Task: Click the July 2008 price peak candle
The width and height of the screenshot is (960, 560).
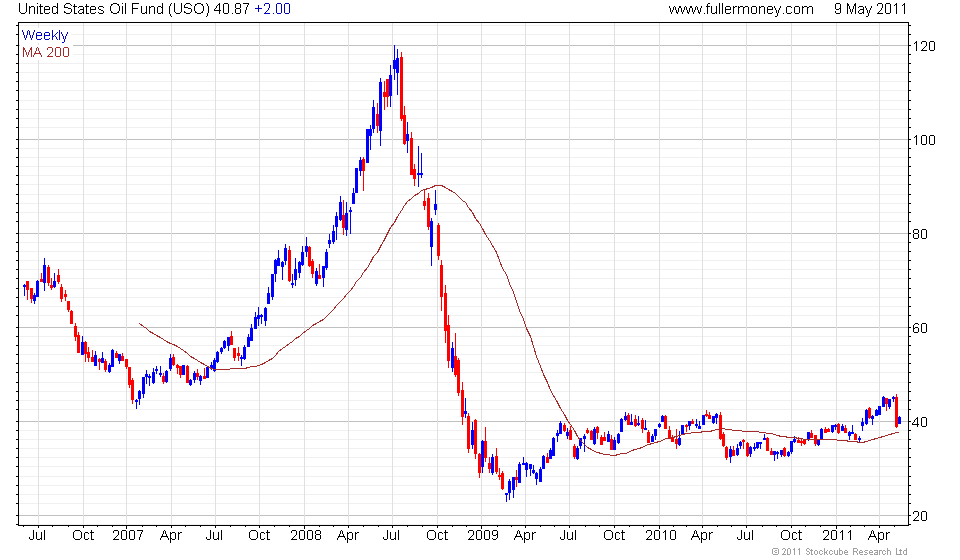Action: tap(396, 64)
